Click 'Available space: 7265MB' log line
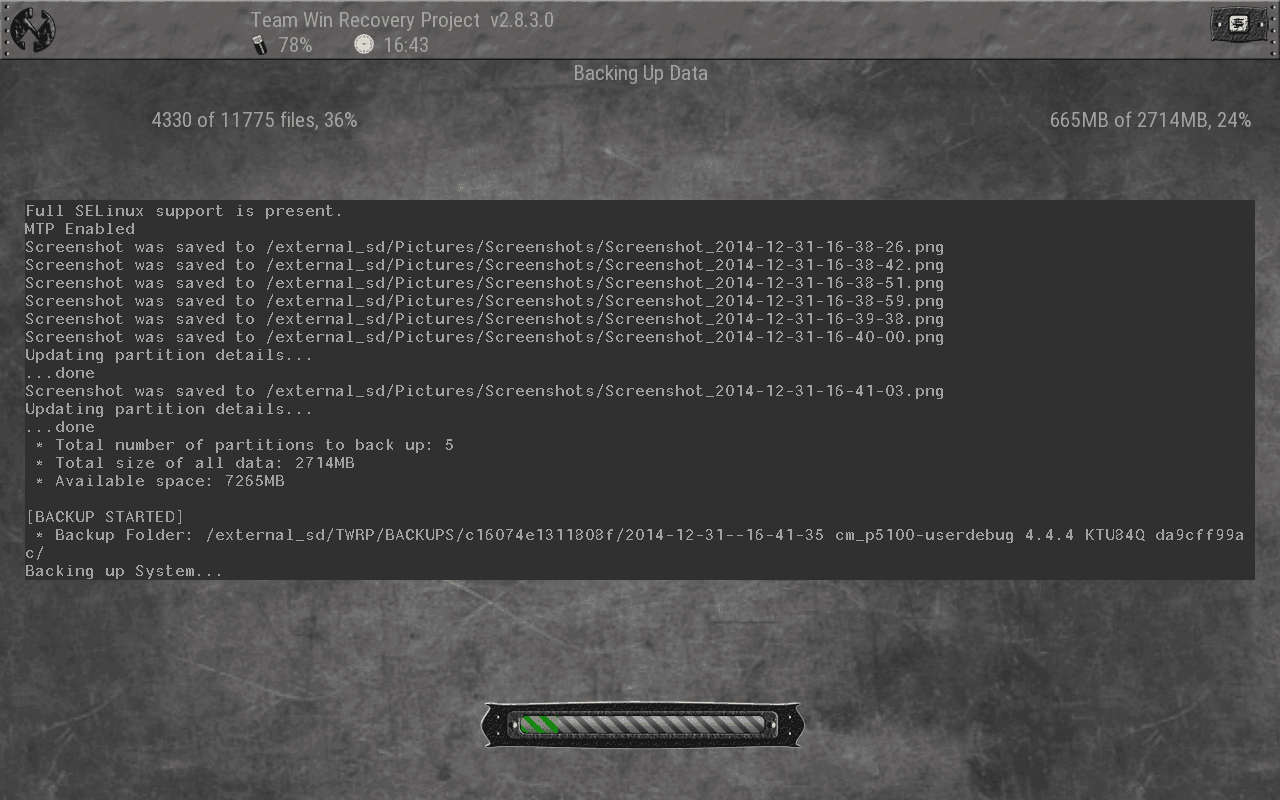This screenshot has height=800, width=1280. point(159,481)
